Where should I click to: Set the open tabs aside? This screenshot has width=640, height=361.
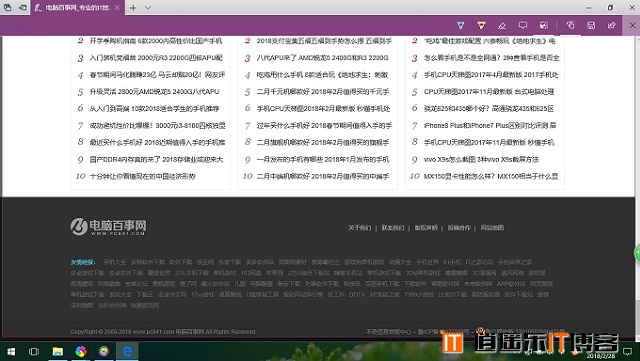coord(23,7)
